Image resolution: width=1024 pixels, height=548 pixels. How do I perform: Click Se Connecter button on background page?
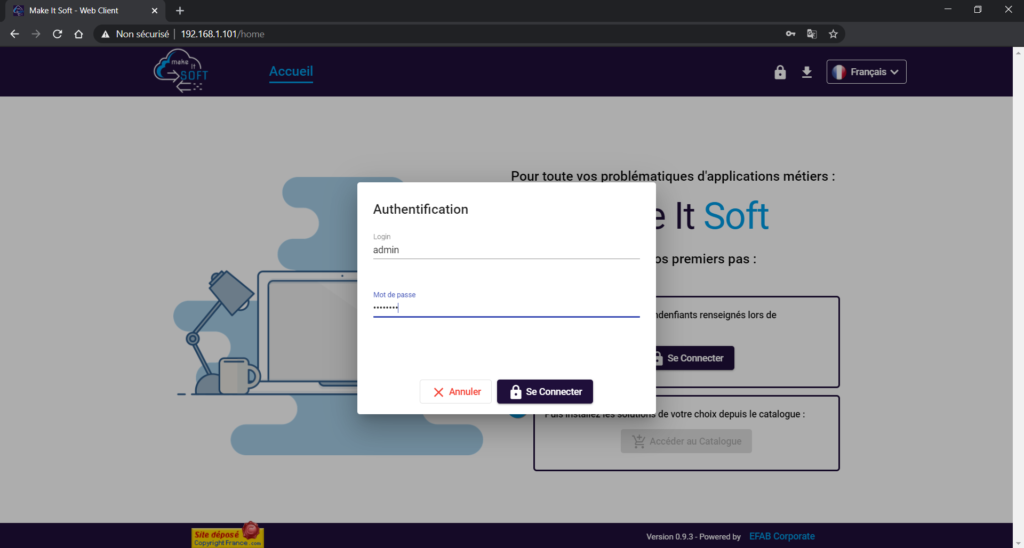pos(695,358)
